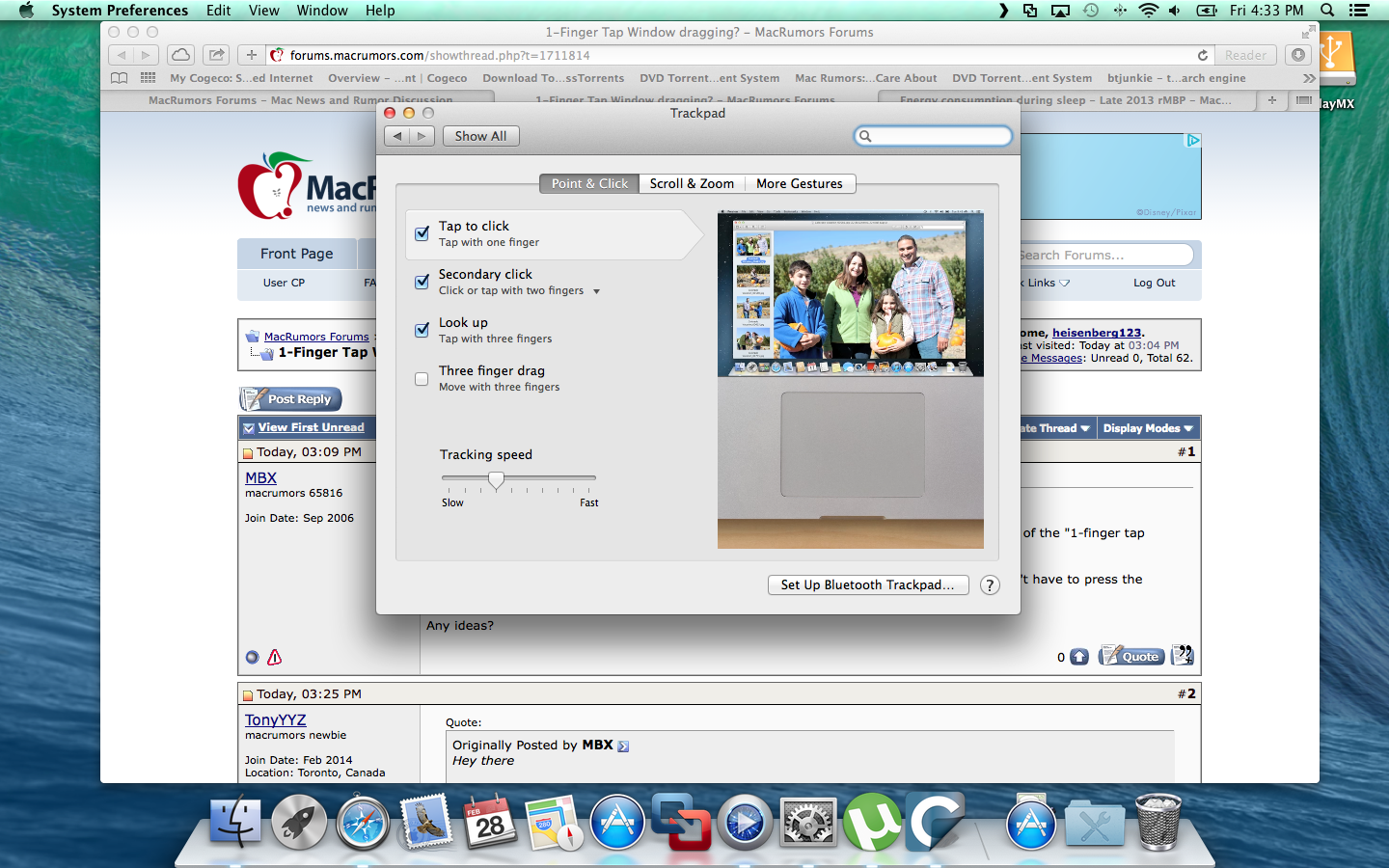The image size is (1389, 868).
Task: Open Mail stamp icon in Dock
Action: (426, 822)
